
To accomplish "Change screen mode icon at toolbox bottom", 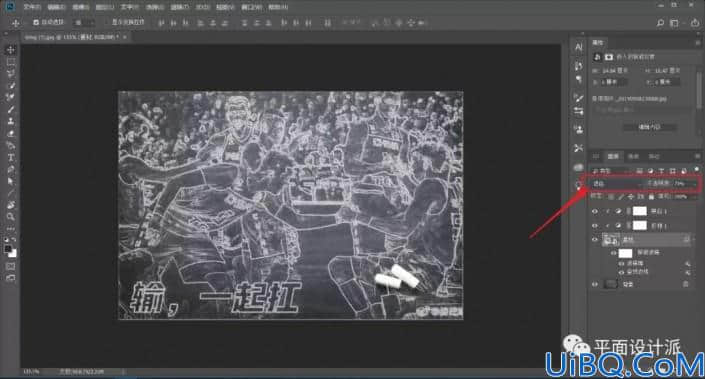I will pyautogui.click(x=11, y=278).
